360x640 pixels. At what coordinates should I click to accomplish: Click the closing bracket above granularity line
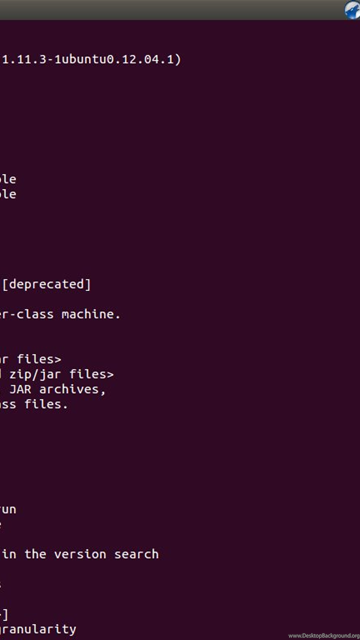4,615
